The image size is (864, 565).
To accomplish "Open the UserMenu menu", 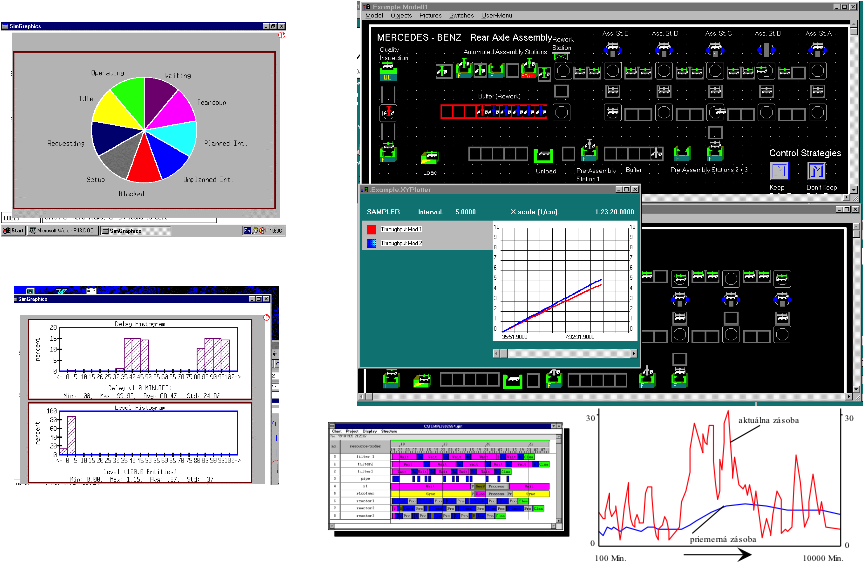I will 497,15.
